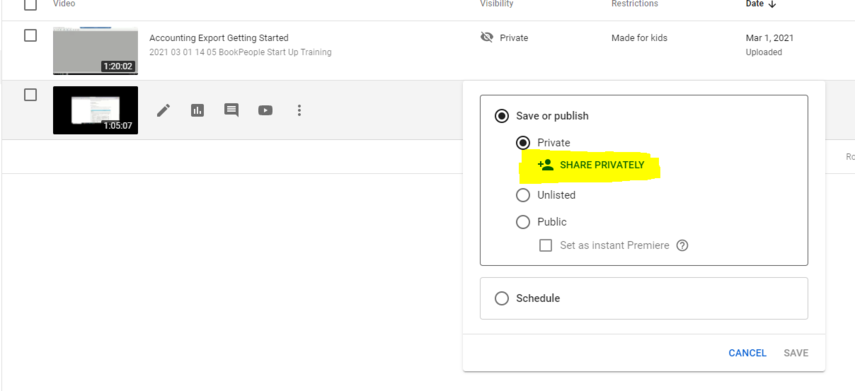Screen dimensions: 855x391
Task: Choose the Private radio button
Action: point(523,143)
